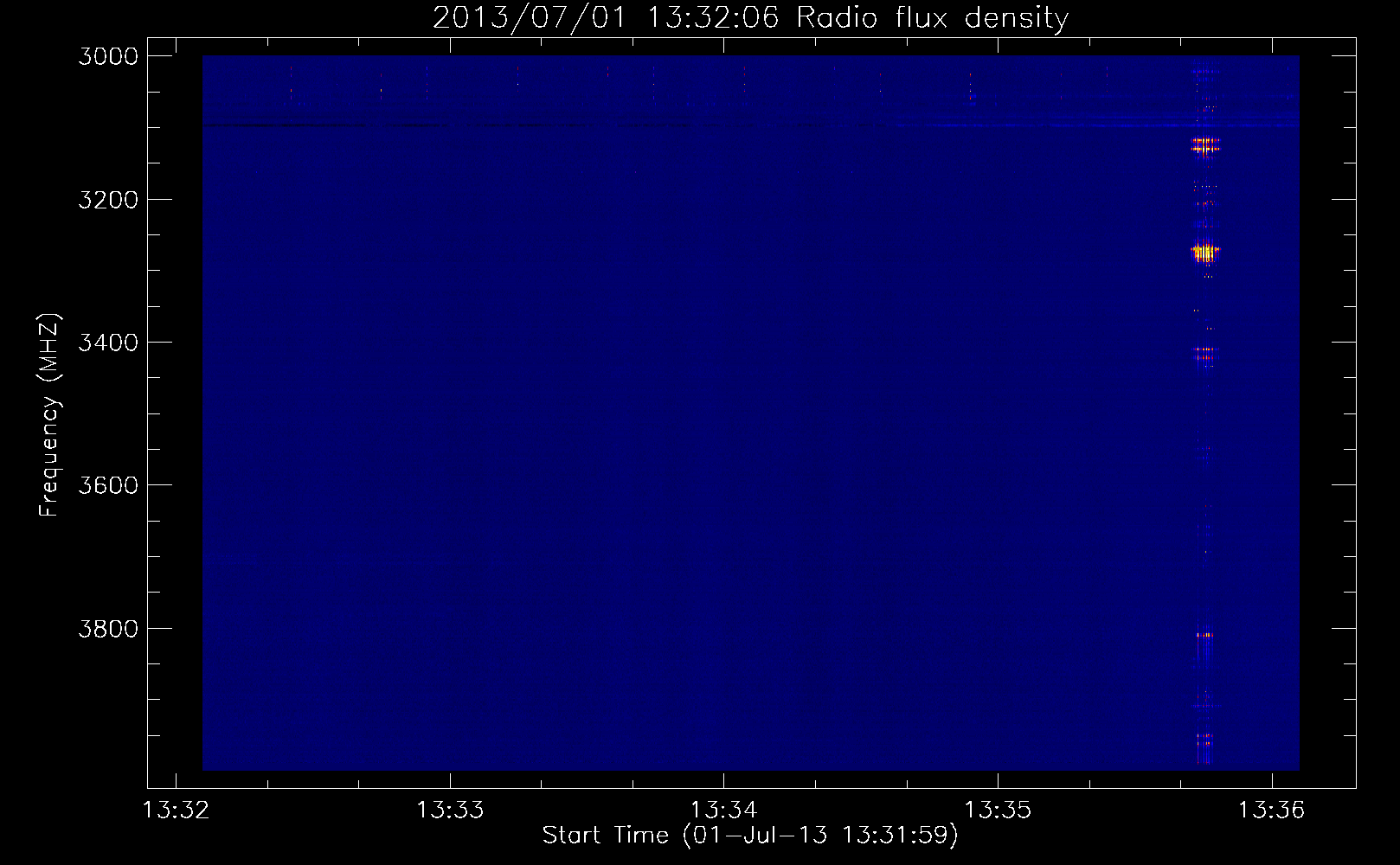The width and height of the screenshot is (1400, 865).
Task: Click the bright burst feature near 3120 MHz
Action: pos(1204,144)
